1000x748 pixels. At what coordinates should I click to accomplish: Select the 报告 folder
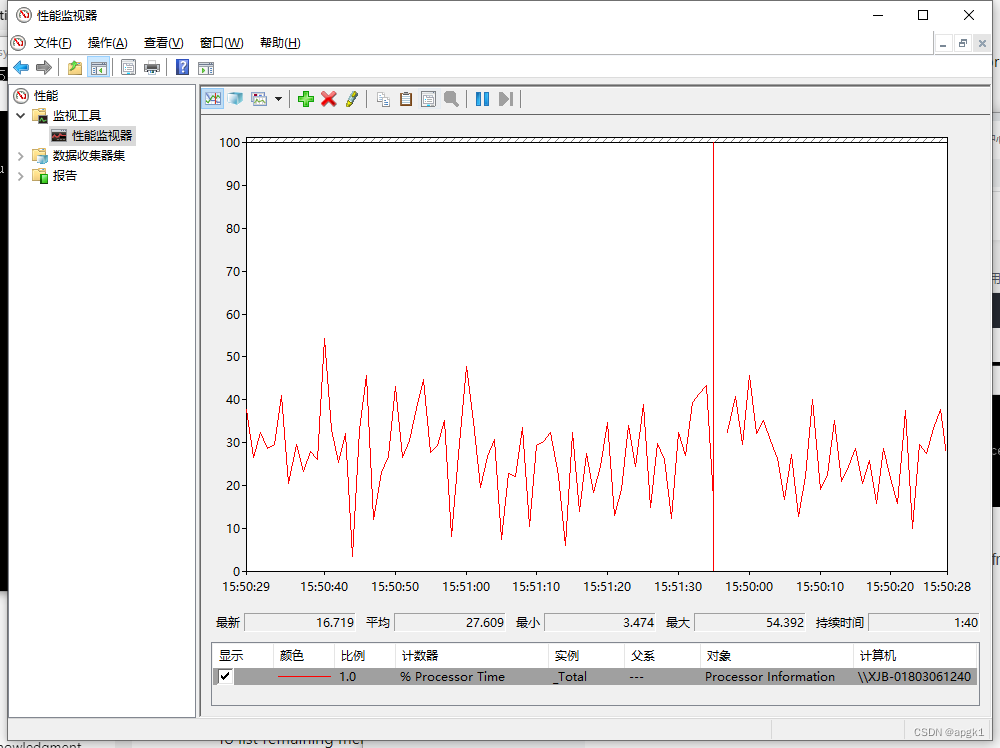point(64,175)
